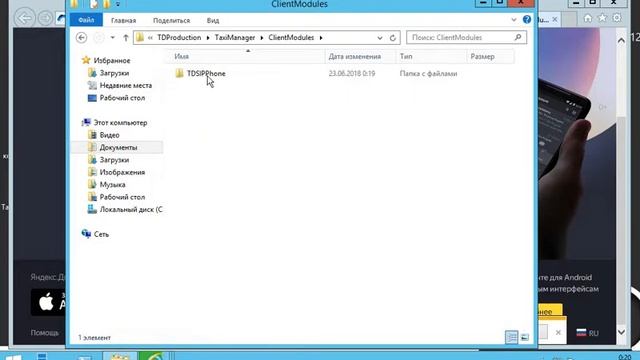
Task: Switch to details view in status bar
Action: (511, 337)
